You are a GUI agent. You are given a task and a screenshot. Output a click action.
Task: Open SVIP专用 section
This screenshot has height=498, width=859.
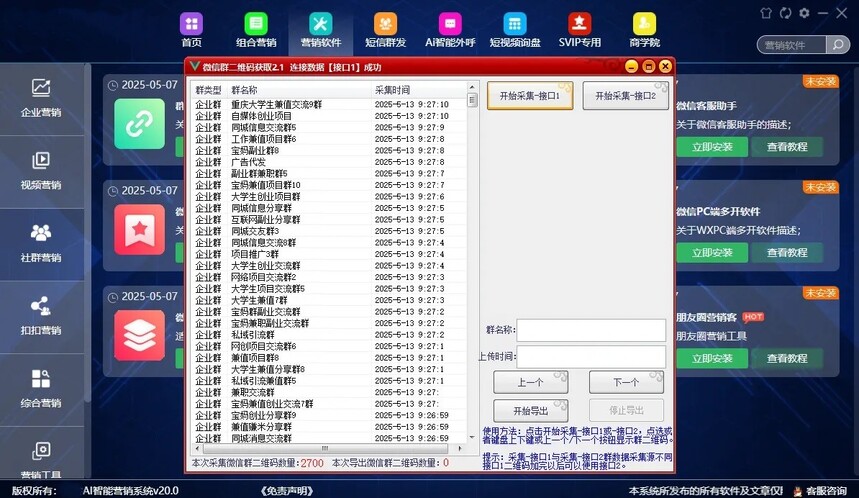[580, 30]
